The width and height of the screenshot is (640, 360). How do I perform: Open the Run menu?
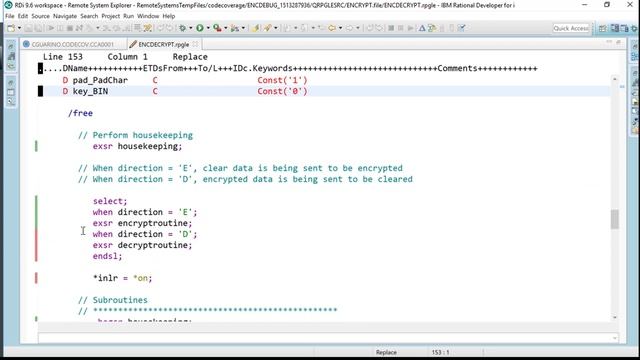129,16
